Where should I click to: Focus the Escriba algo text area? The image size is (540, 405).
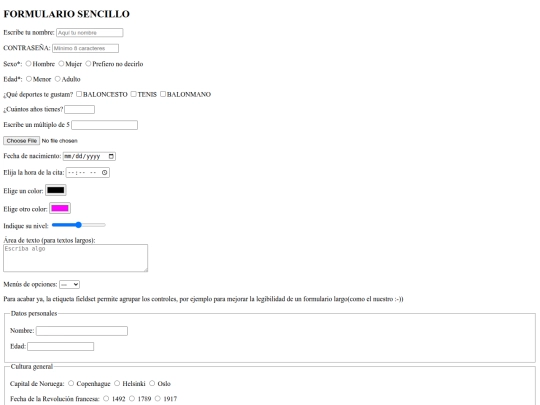pyautogui.click(x=75, y=258)
